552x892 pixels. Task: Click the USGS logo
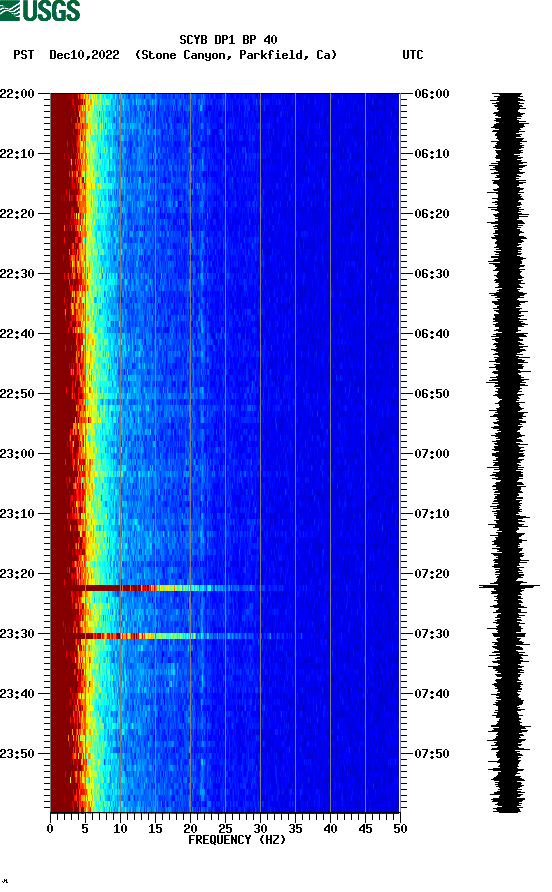click(x=40, y=10)
